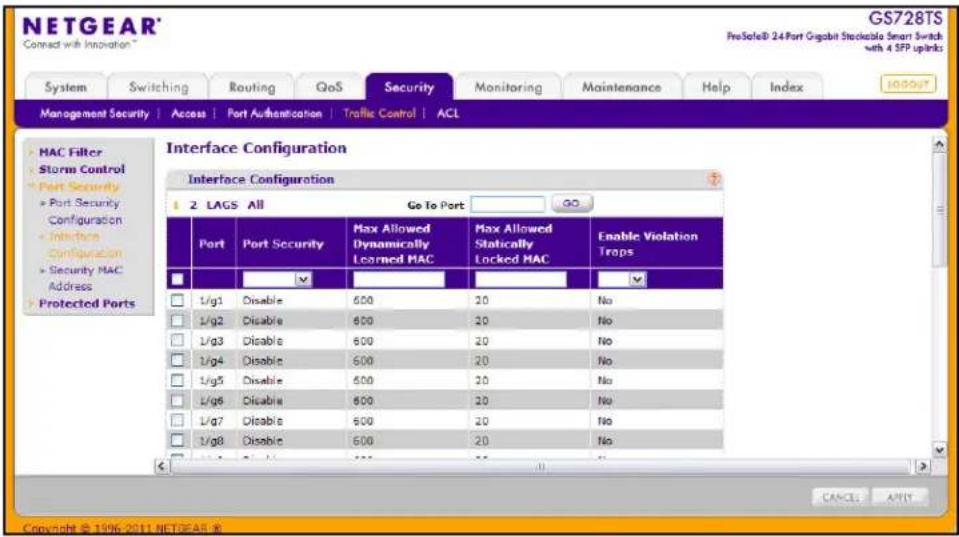
Task: Select Storm Control in the sidebar
Action: coord(81,169)
